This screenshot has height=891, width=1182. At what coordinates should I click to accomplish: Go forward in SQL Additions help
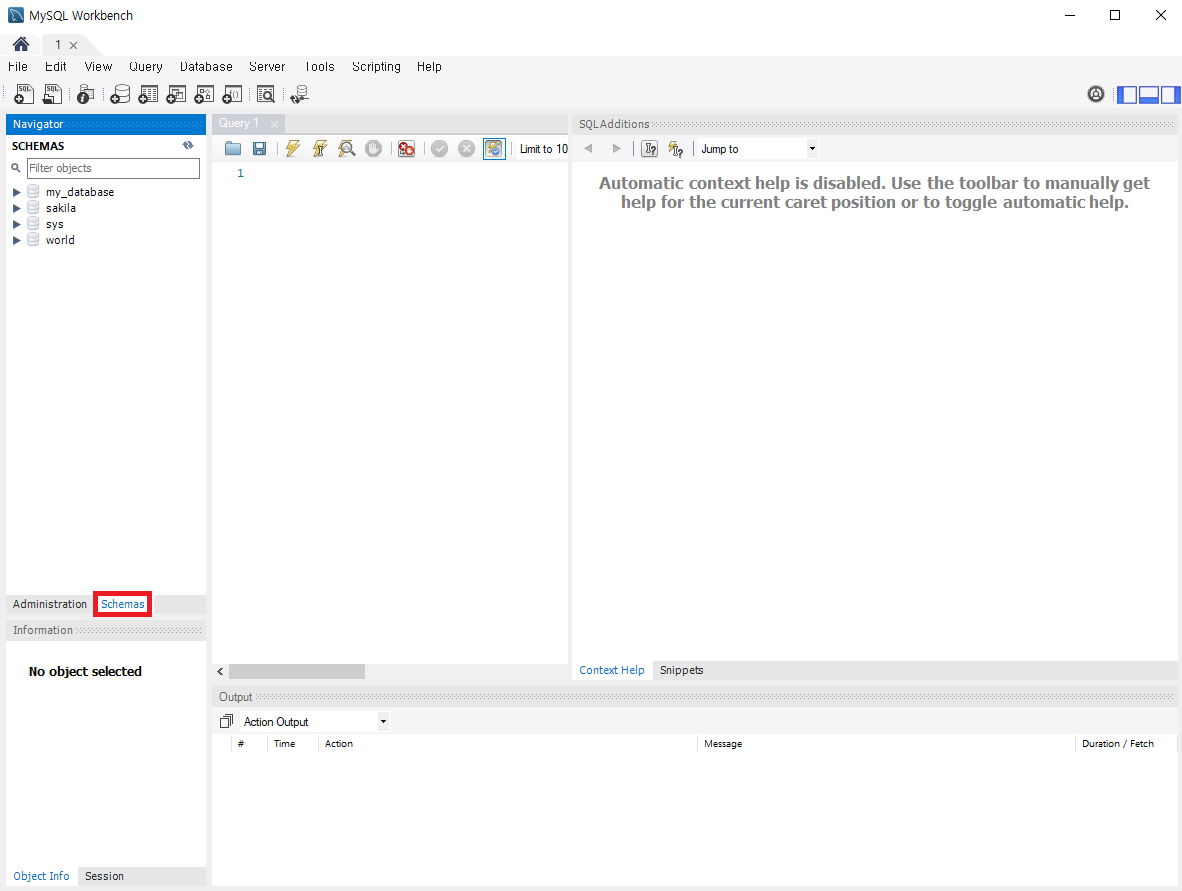[x=617, y=148]
